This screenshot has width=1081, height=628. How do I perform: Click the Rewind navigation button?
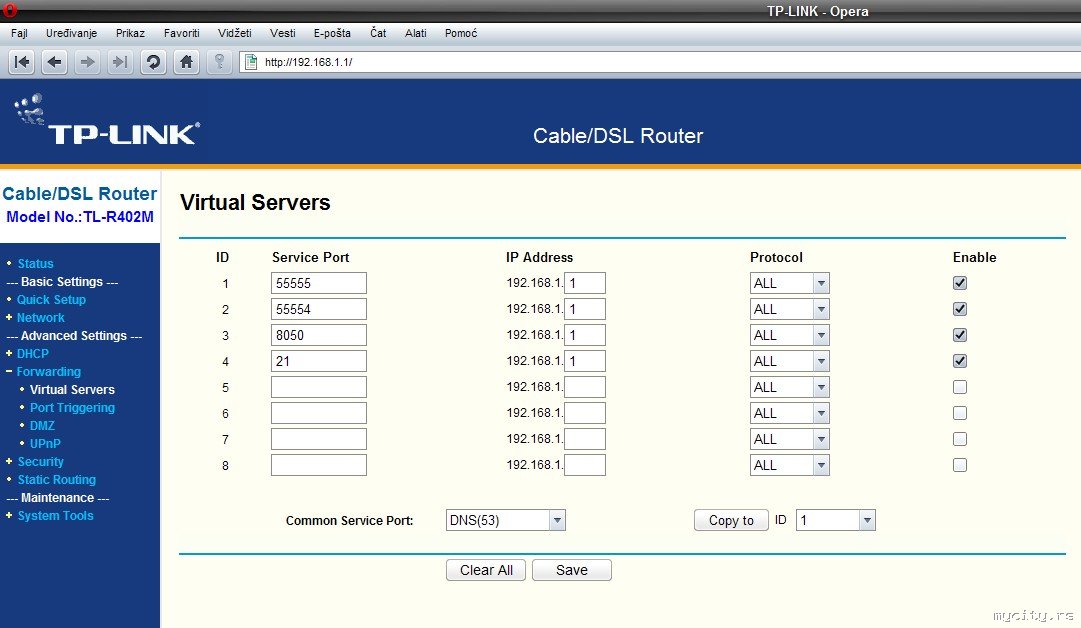21,62
